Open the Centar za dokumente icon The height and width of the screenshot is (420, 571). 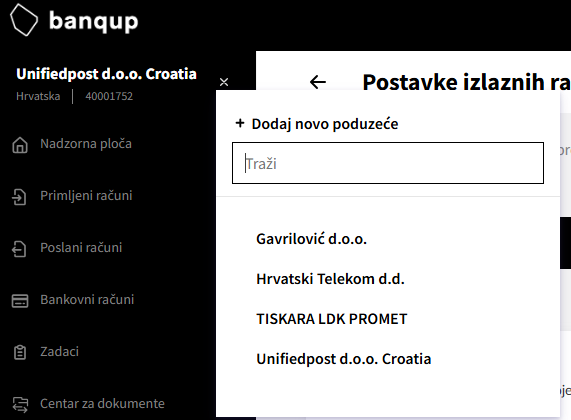20,404
